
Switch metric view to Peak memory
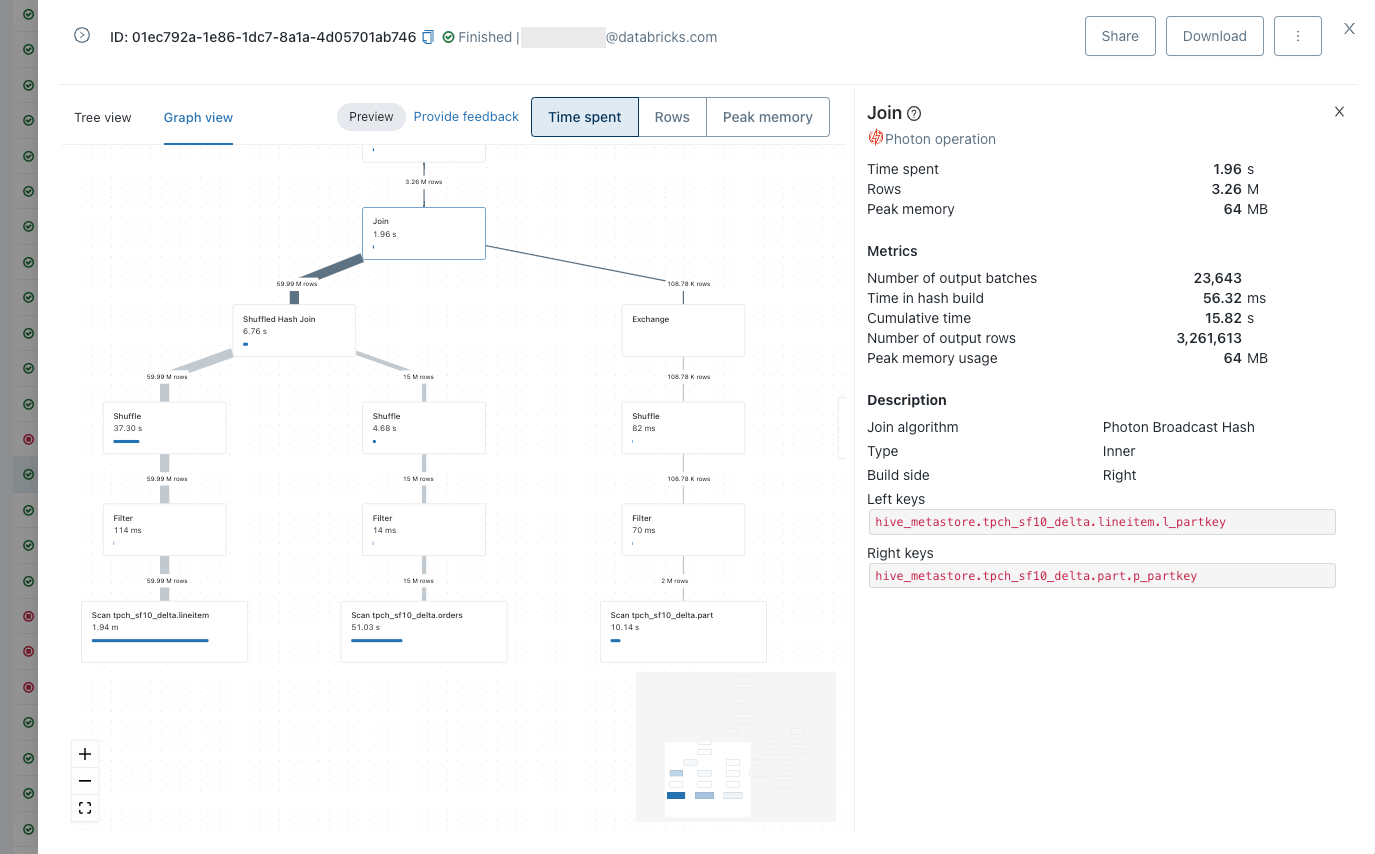[767, 117]
